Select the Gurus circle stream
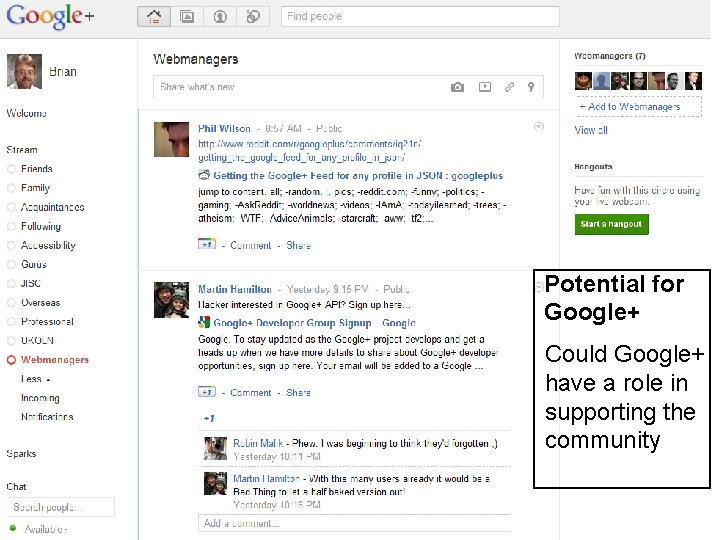Screen dimensions: 720x540 coord(34,264)
